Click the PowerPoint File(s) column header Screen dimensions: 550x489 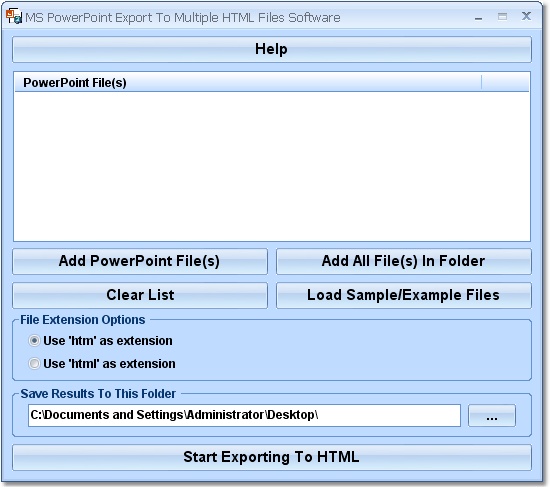(x=248, y=83)
